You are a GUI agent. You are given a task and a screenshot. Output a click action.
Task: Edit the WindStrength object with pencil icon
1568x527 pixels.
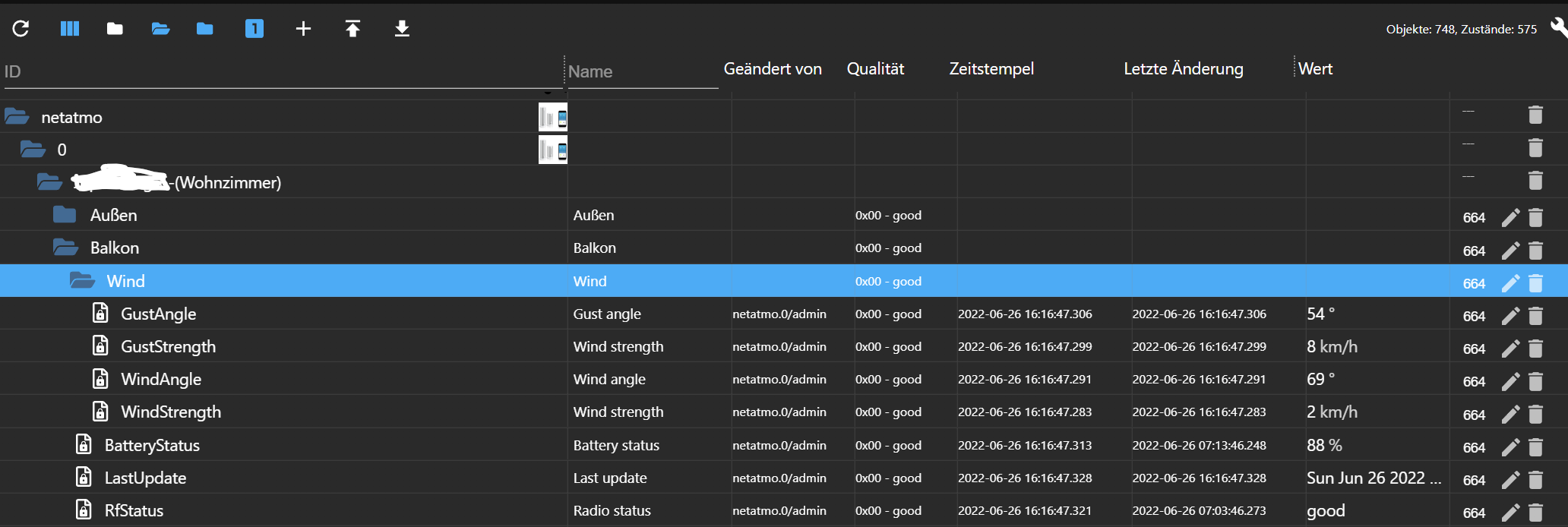pyautogui.click(x=1510, y=415)
